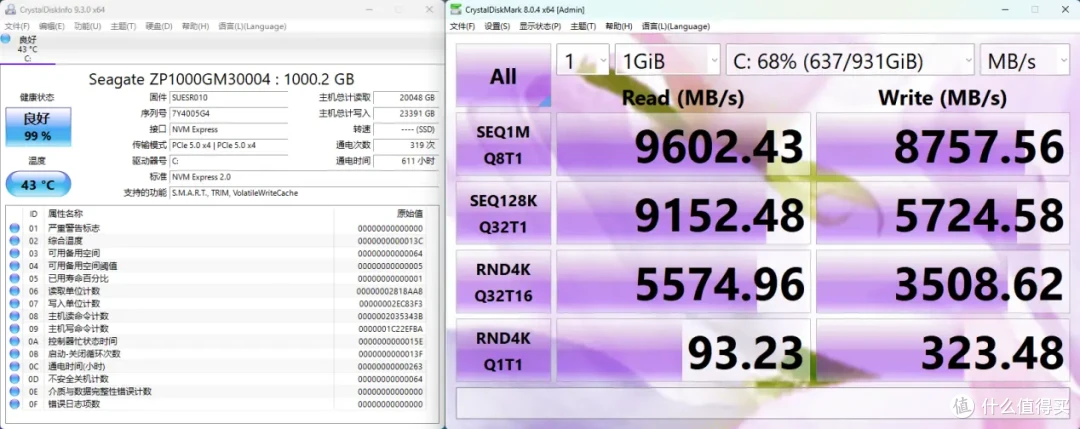Click the firmware field SUESR010
1080x429 pixels.
point(229,98)
